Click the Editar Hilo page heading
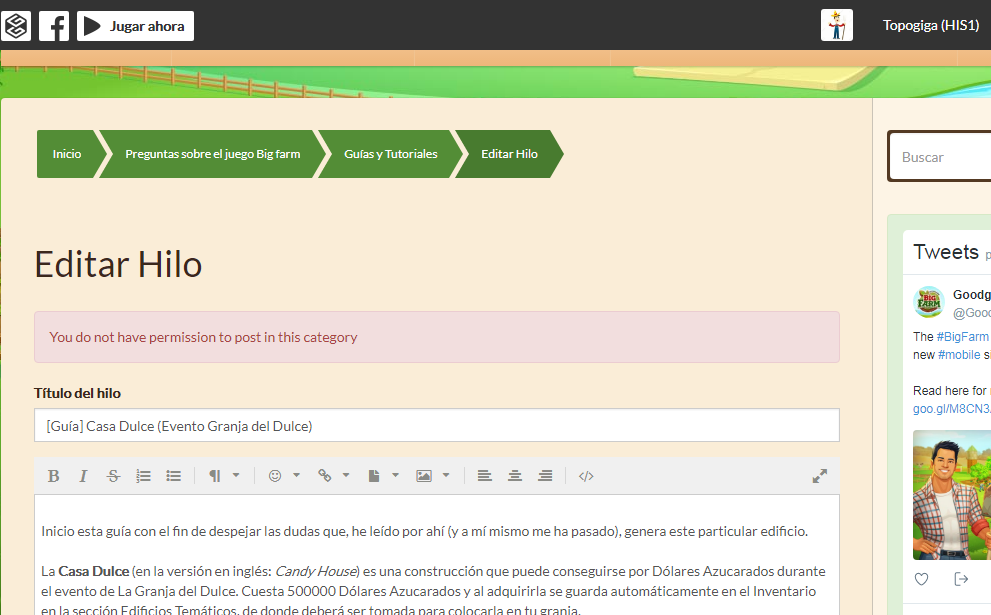Viewport: 991px width, 615px height. 118,264
